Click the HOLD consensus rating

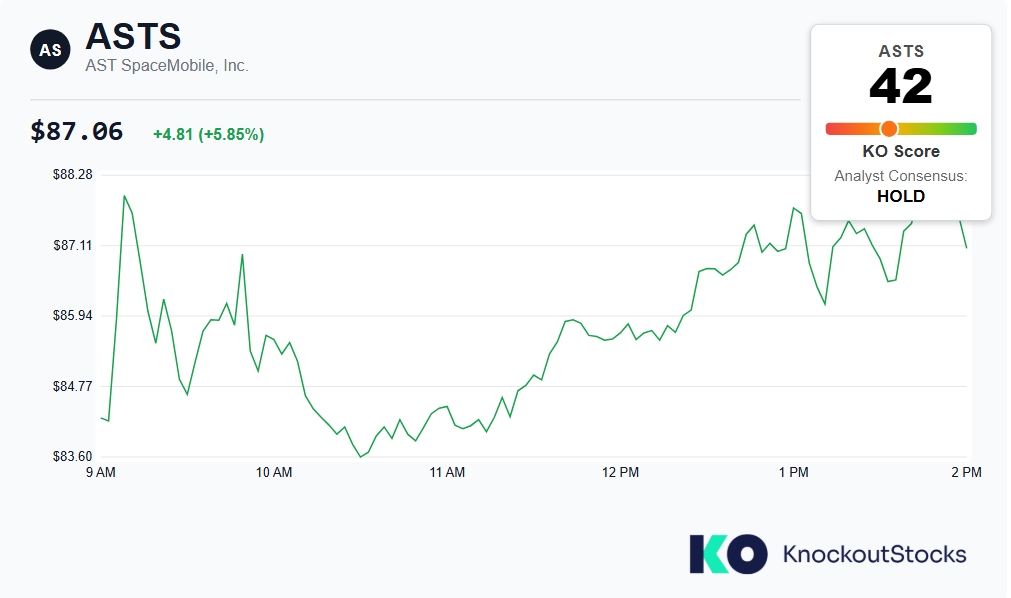click(x=901, y=196)
